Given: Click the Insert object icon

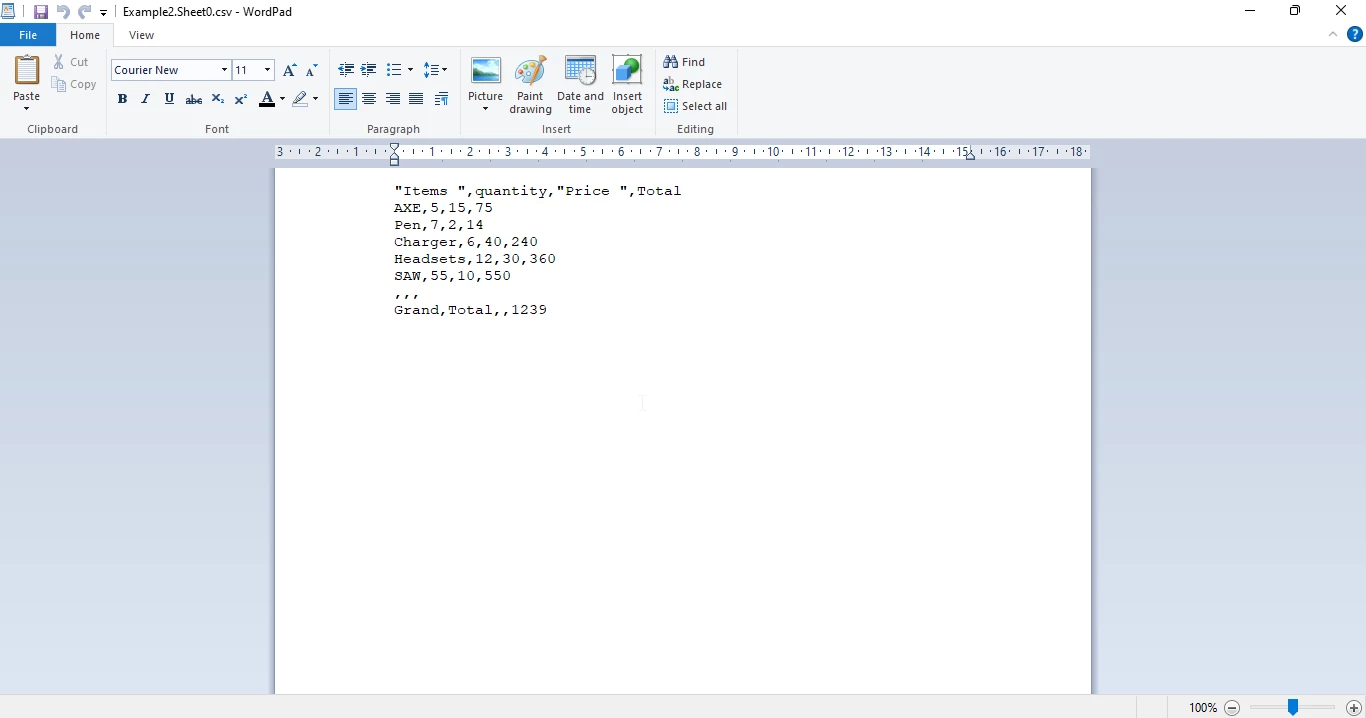Looking at the screenshot, I should click(x=627, y=84).
